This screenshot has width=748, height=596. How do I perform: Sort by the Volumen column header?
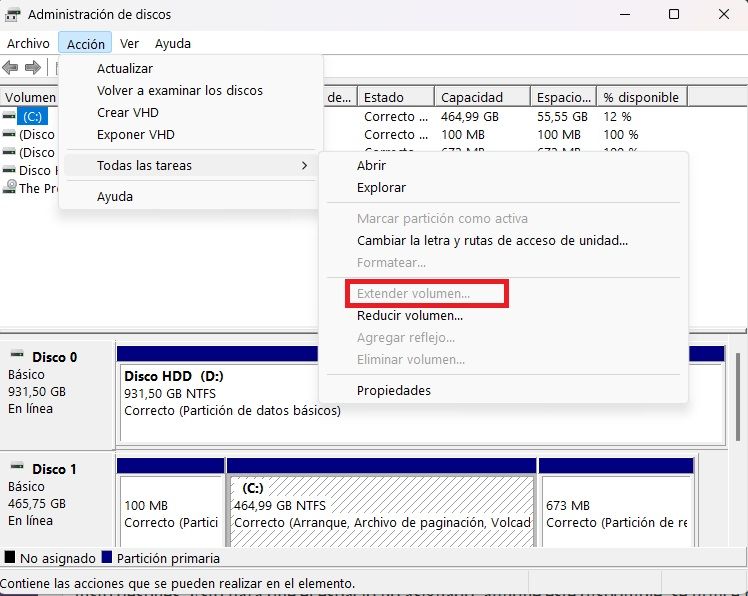coord(30,97)
